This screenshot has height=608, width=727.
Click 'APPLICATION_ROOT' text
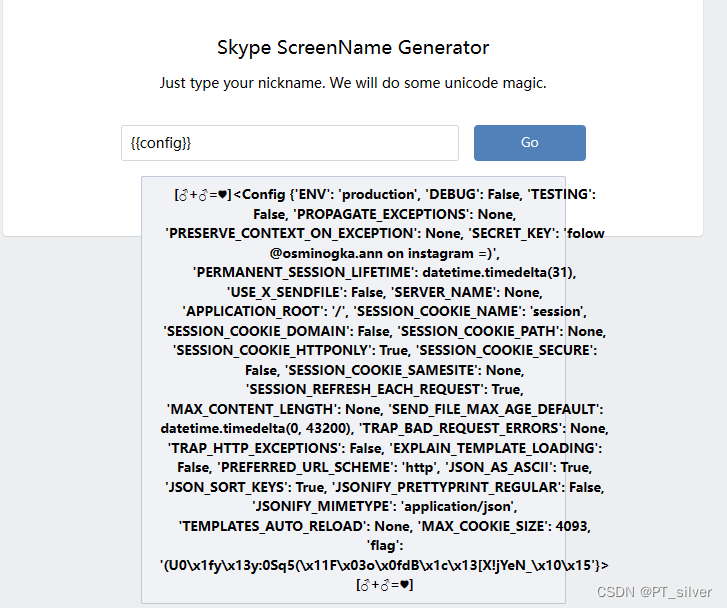click(x=255, y=311)
